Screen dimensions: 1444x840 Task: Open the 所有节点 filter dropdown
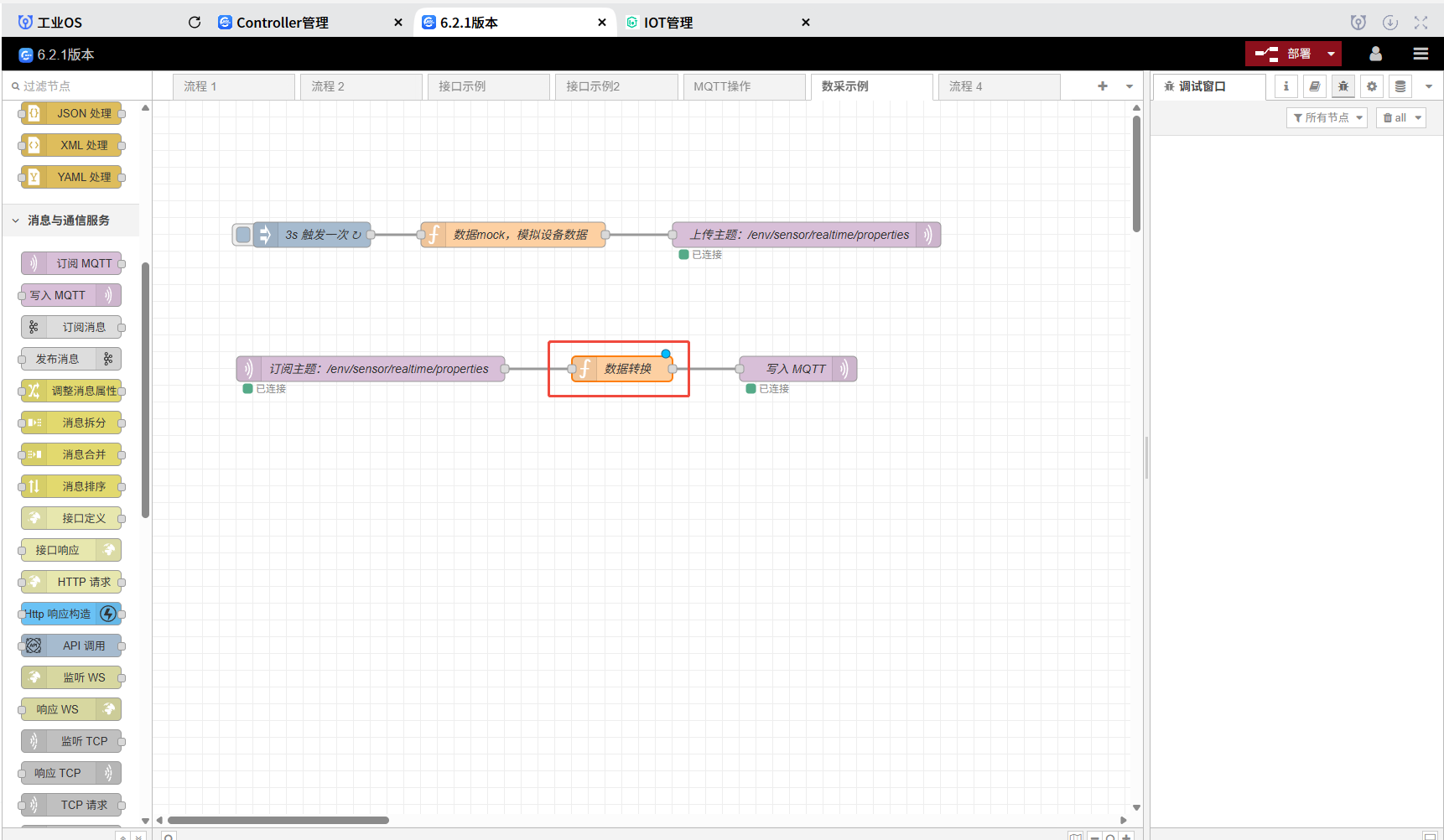[1327, 118]
